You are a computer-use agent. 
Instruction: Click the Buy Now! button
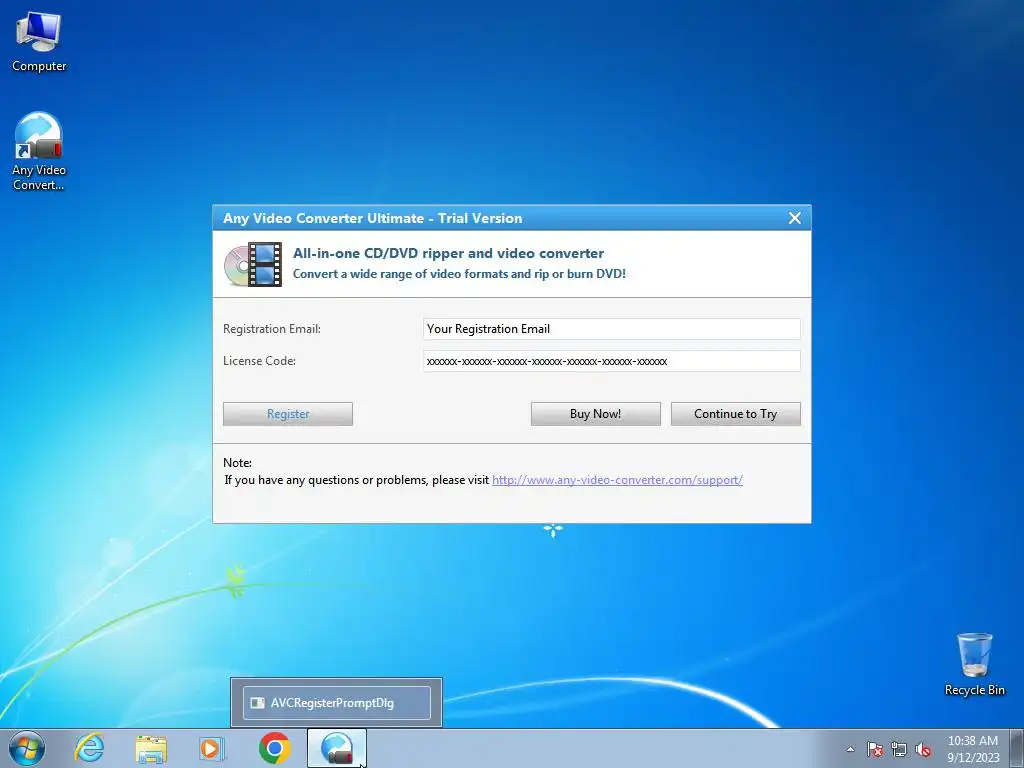[596, 414]
